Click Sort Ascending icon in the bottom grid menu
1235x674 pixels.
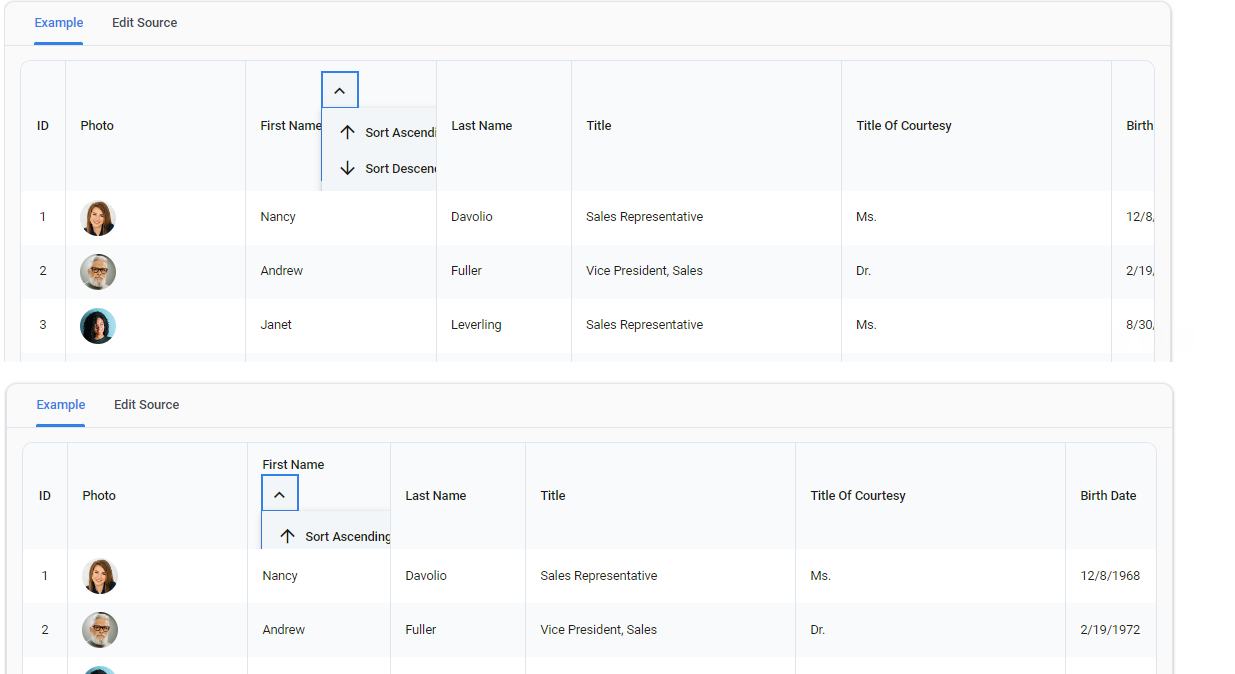288,536
